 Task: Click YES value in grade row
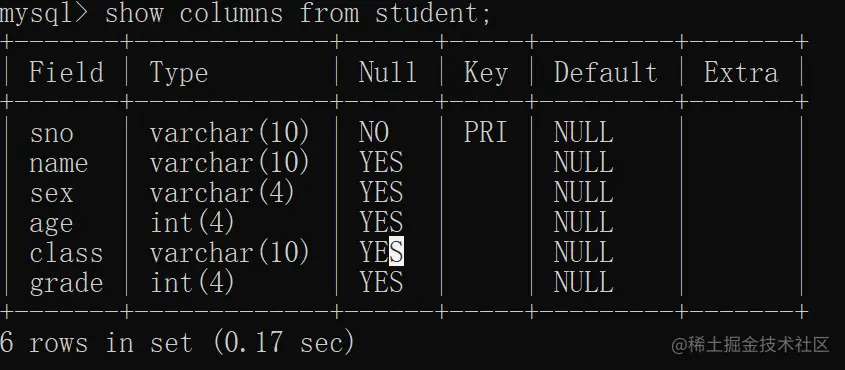click(382, 283)
